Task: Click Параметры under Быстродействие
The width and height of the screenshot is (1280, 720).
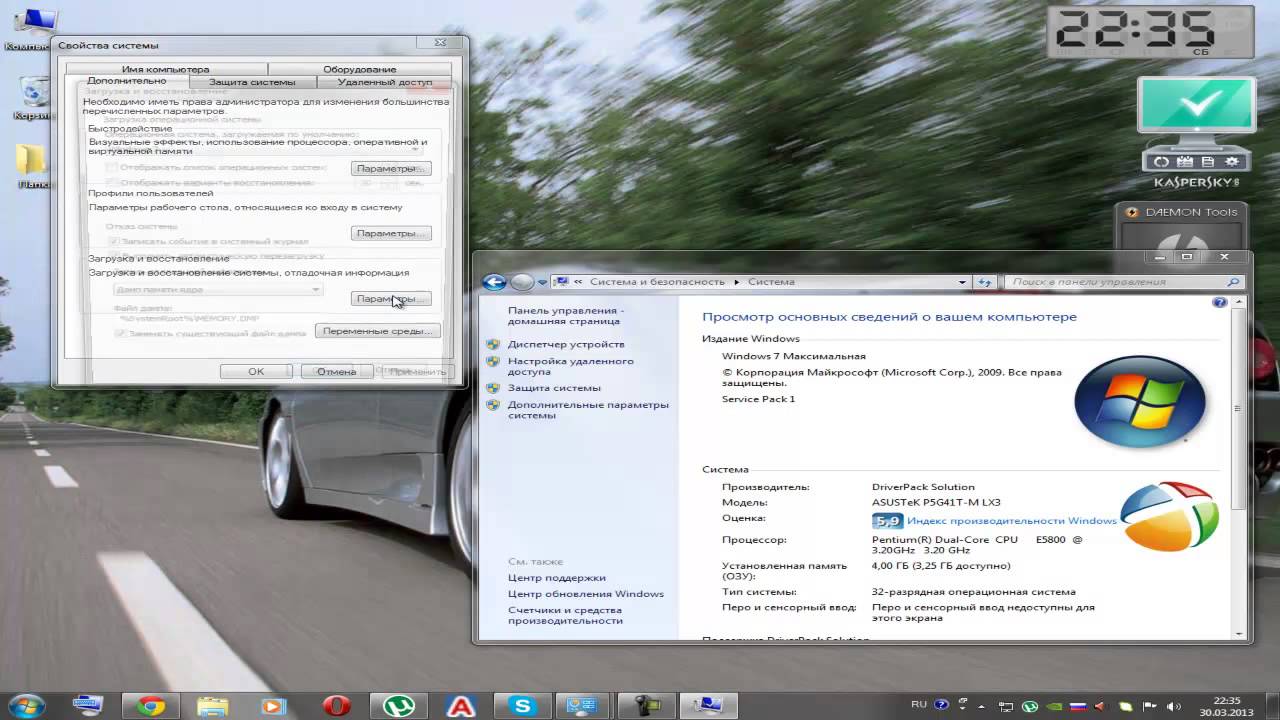Action: 391,168
